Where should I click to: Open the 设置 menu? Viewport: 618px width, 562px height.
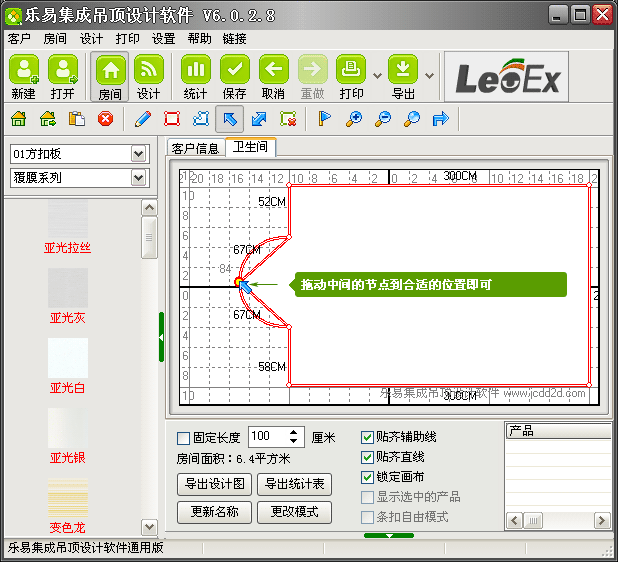[x=163, y=39]
